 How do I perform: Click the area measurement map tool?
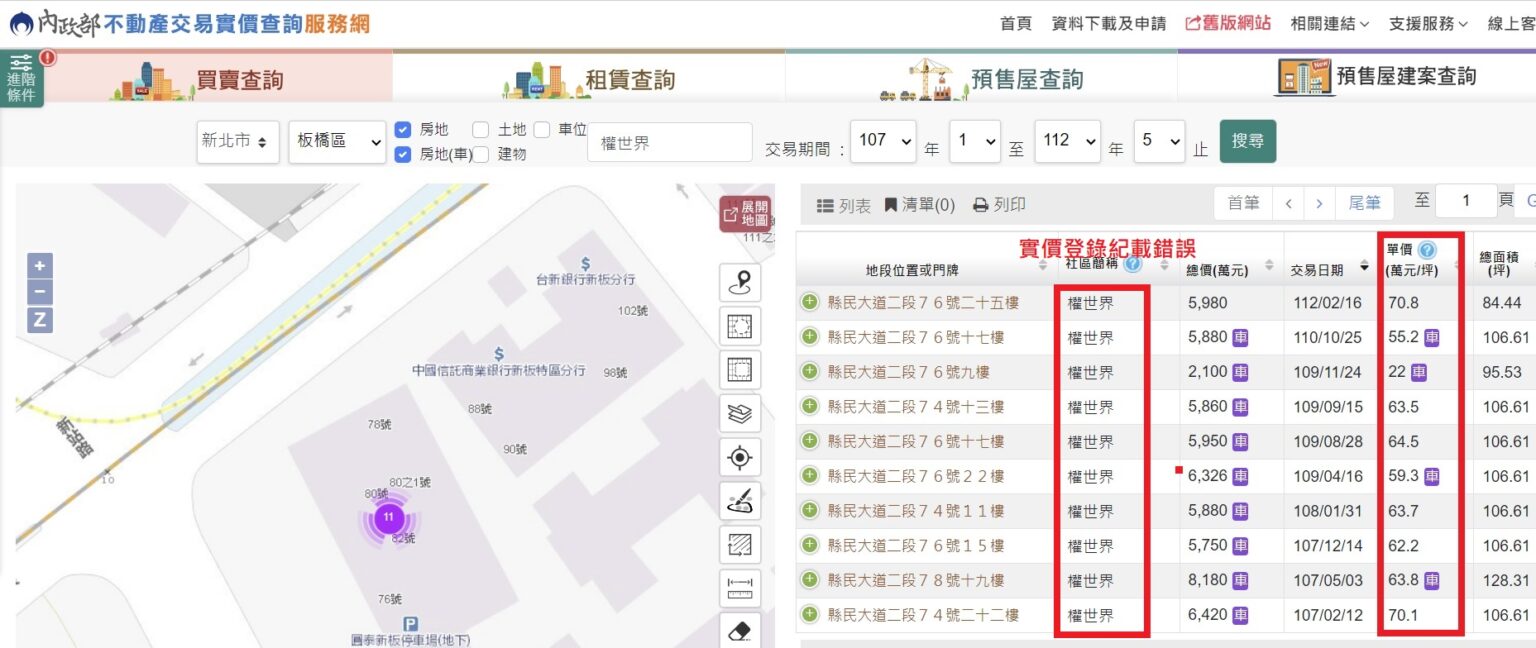(740, 545)
